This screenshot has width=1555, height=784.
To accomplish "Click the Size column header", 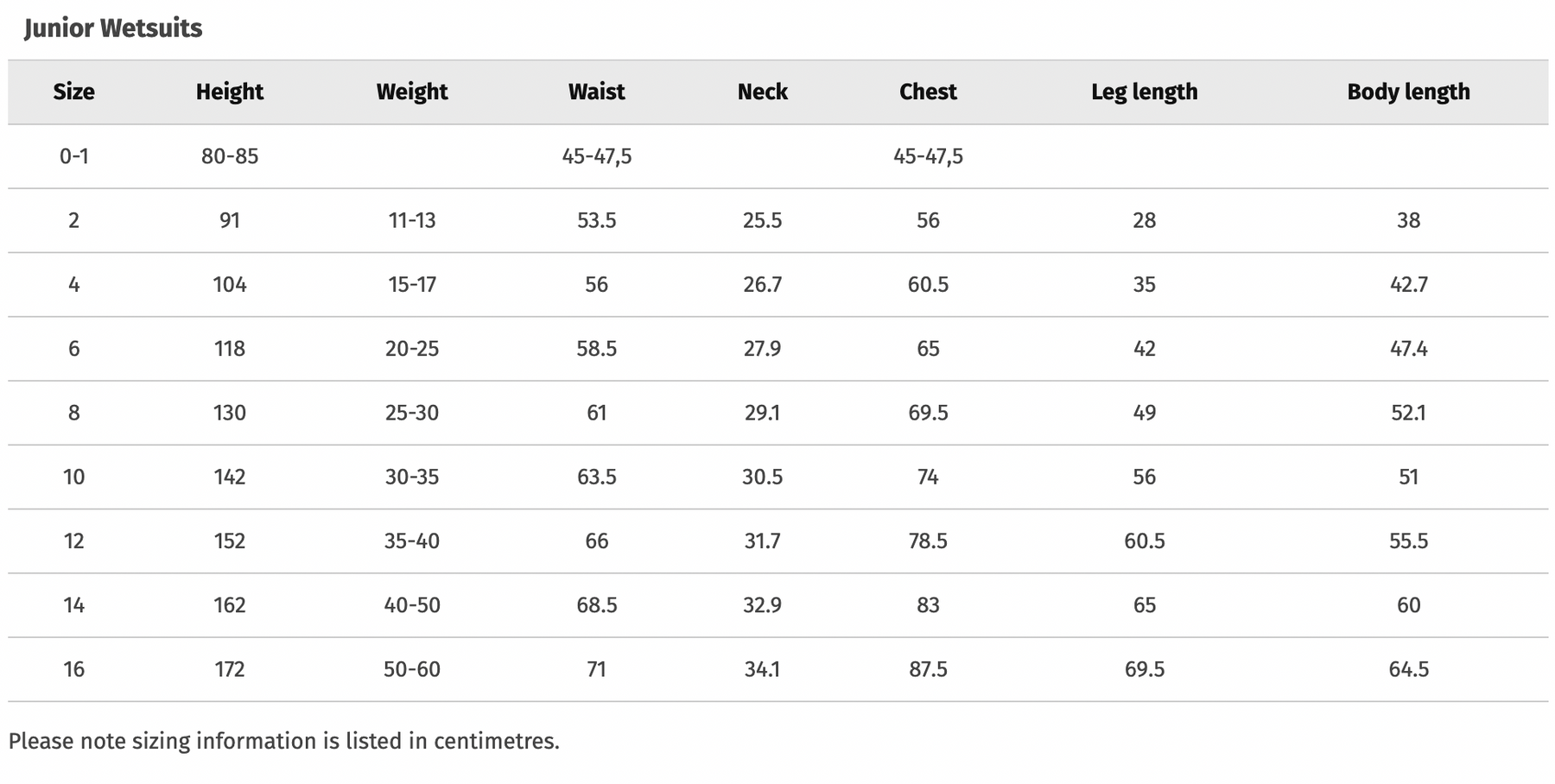I will tap(73, 92).
